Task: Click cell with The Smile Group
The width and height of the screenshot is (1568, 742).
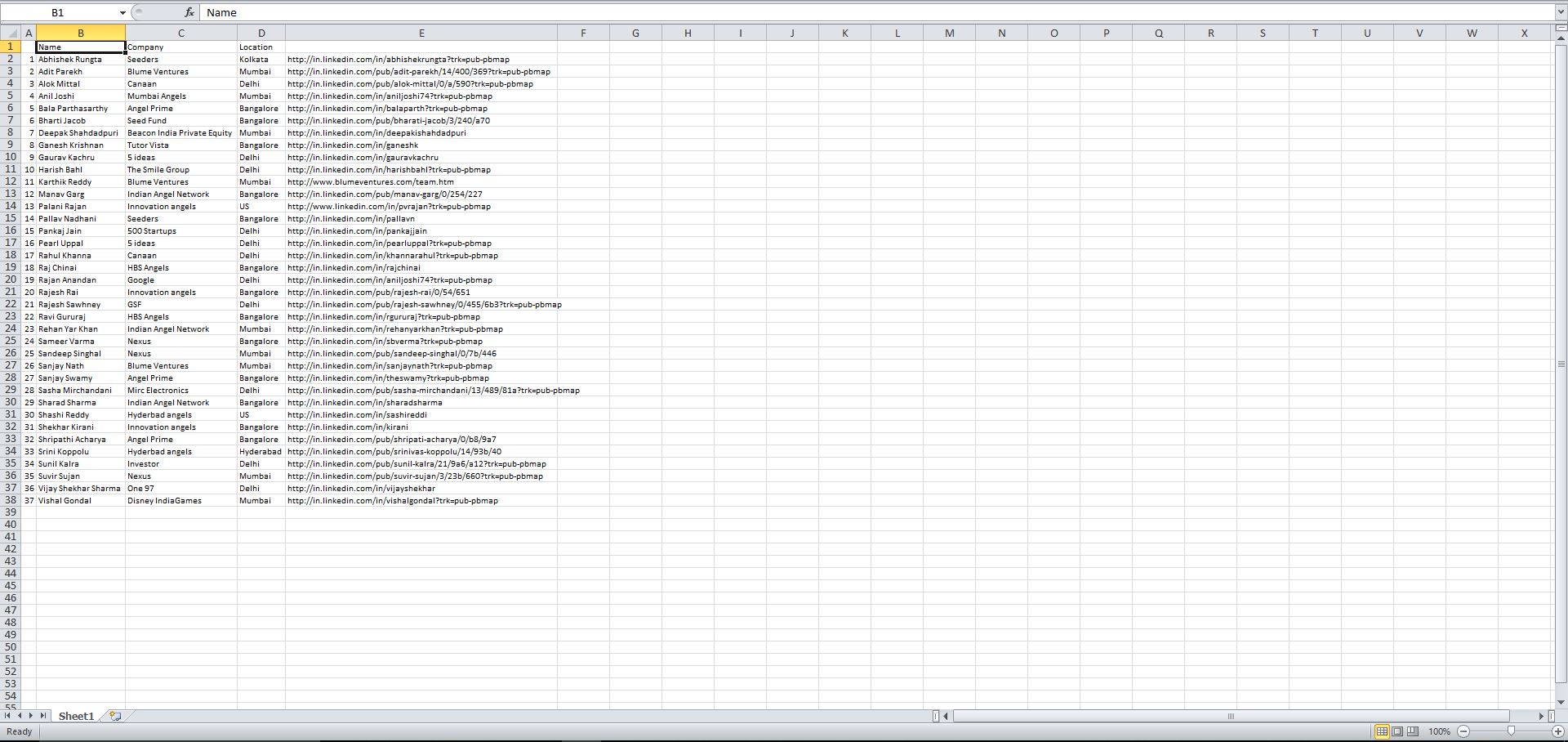Action: 181,169
